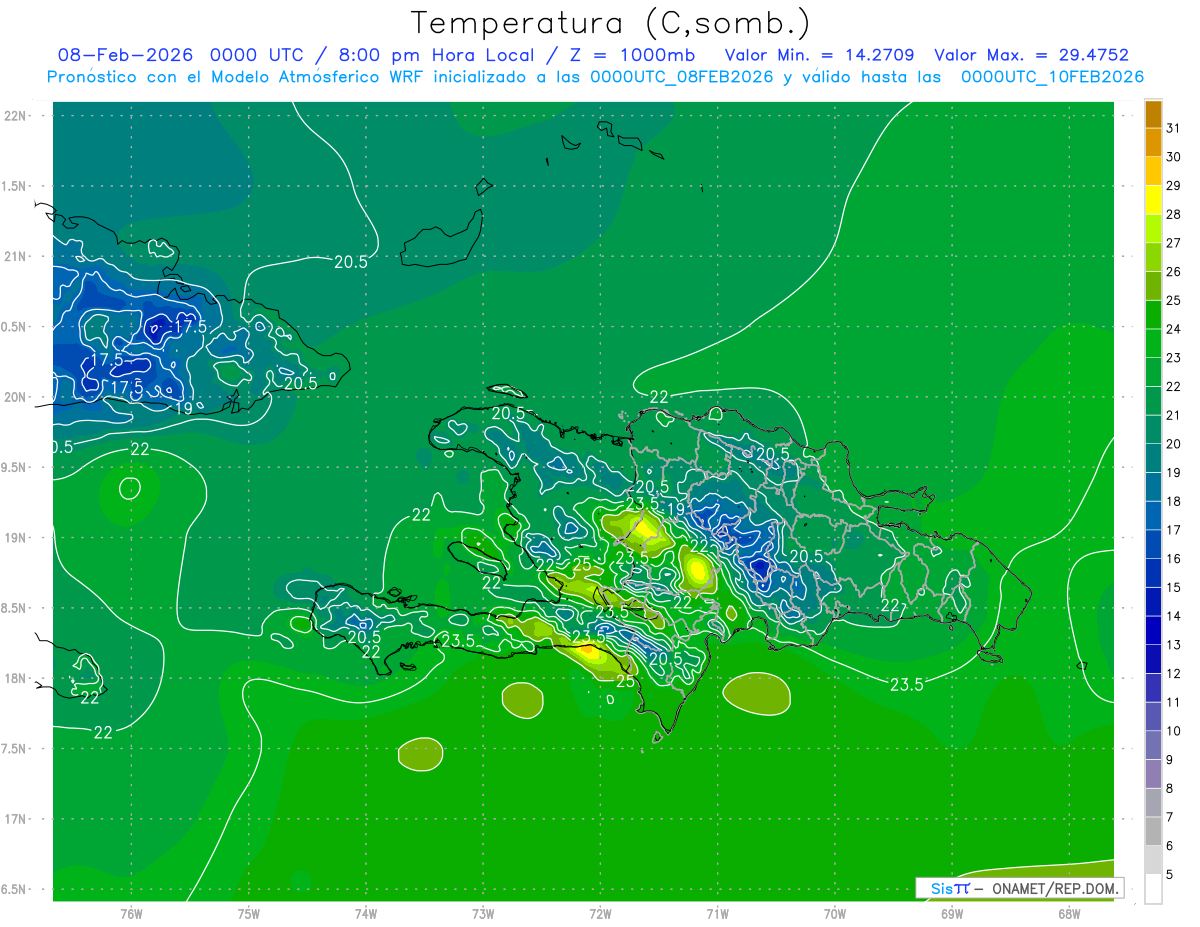Click the "69W" longitude axis label

tap(952, 914)
